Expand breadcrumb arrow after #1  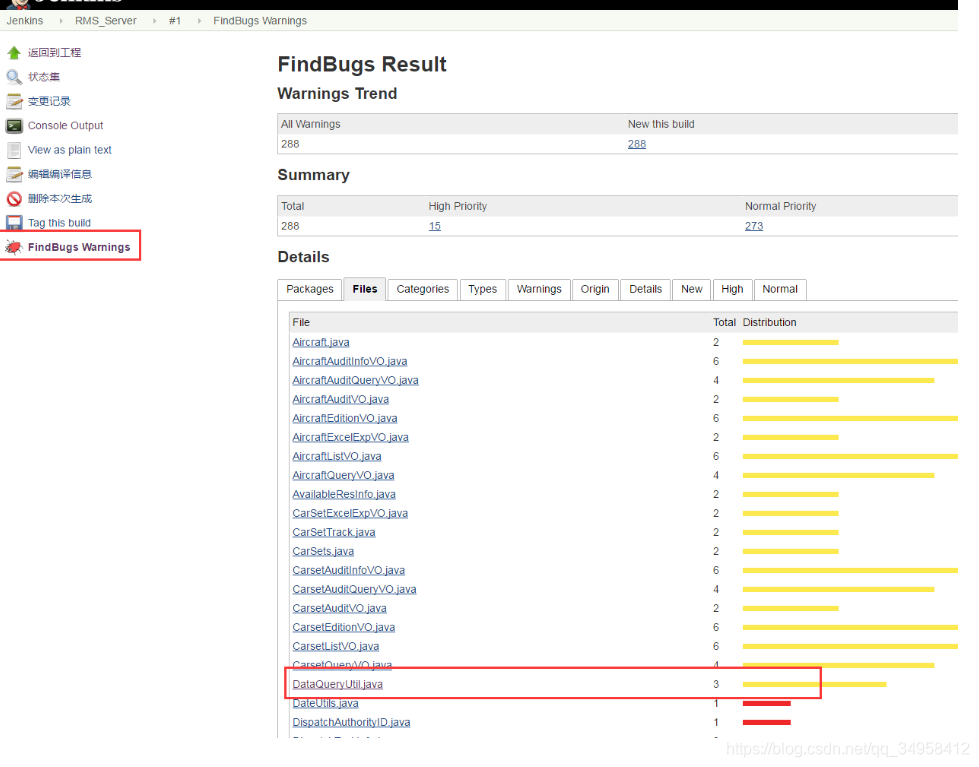pyautogui.click(x=199, y=21)
